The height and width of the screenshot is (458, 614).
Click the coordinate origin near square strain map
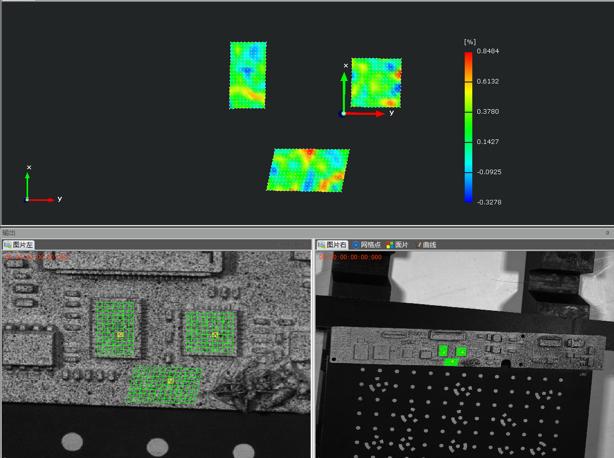[344, 113]
